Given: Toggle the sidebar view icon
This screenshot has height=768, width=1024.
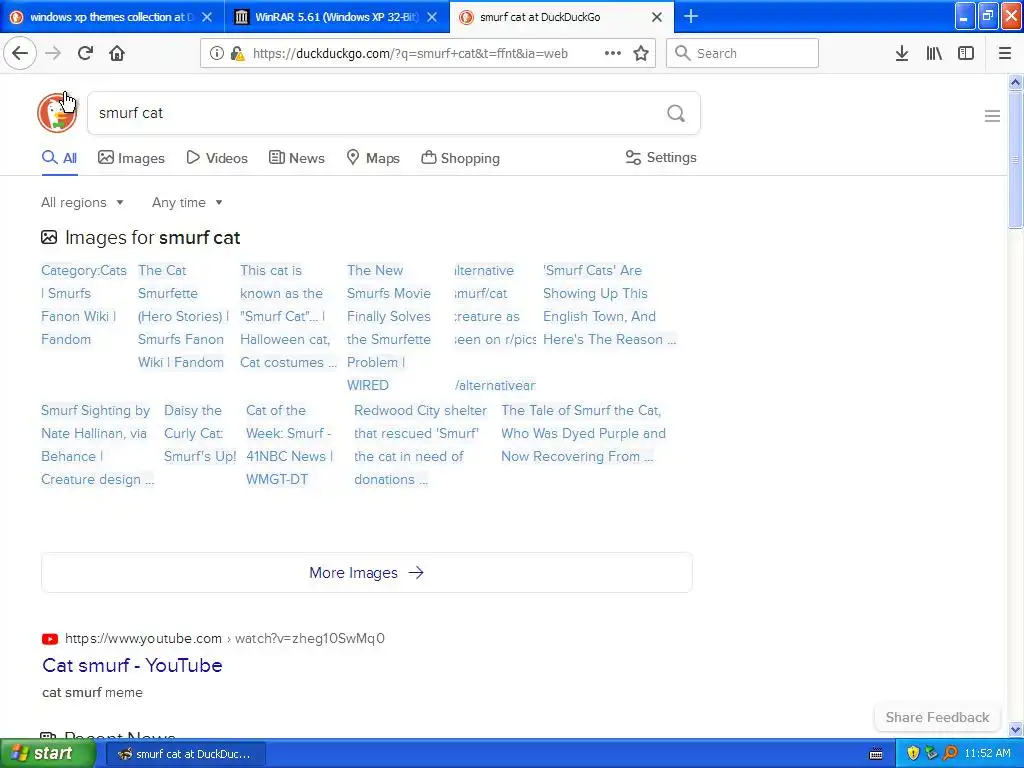Looking at the screenshot, I should point(966,53).
